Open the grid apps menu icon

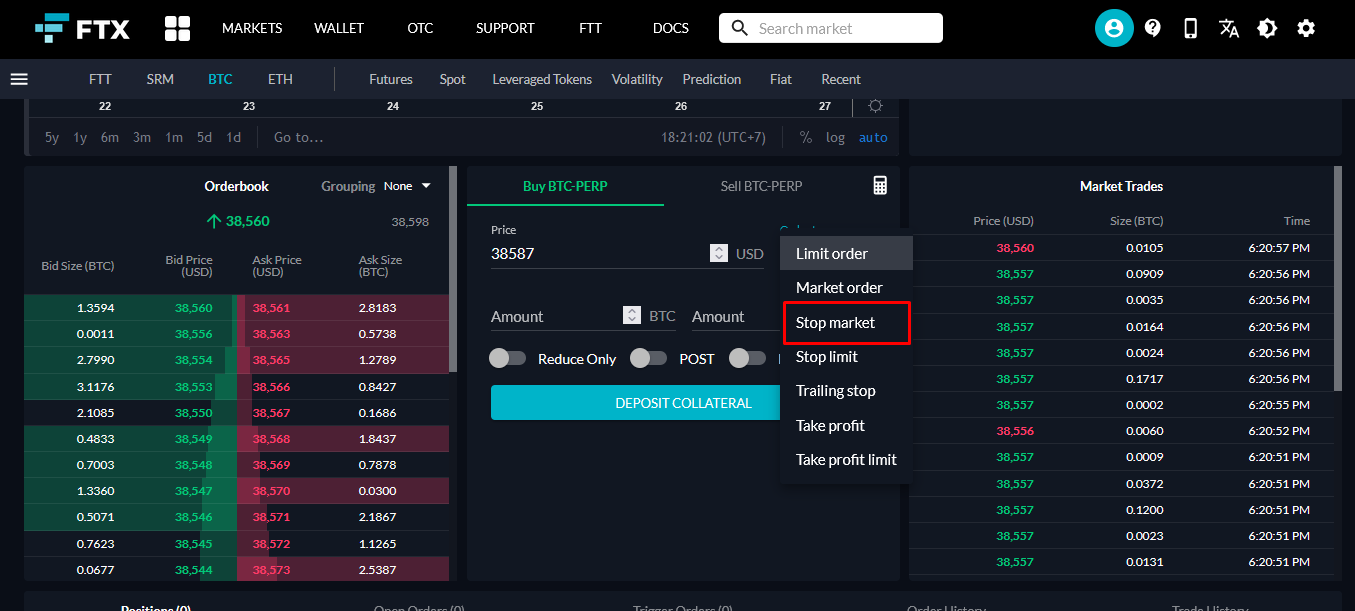point(177,28)
